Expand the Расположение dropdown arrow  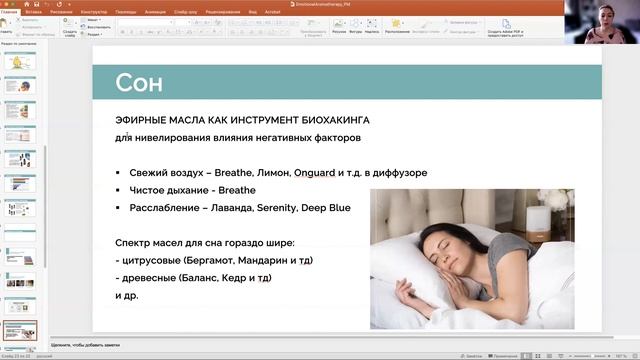(x=404, y=23)
